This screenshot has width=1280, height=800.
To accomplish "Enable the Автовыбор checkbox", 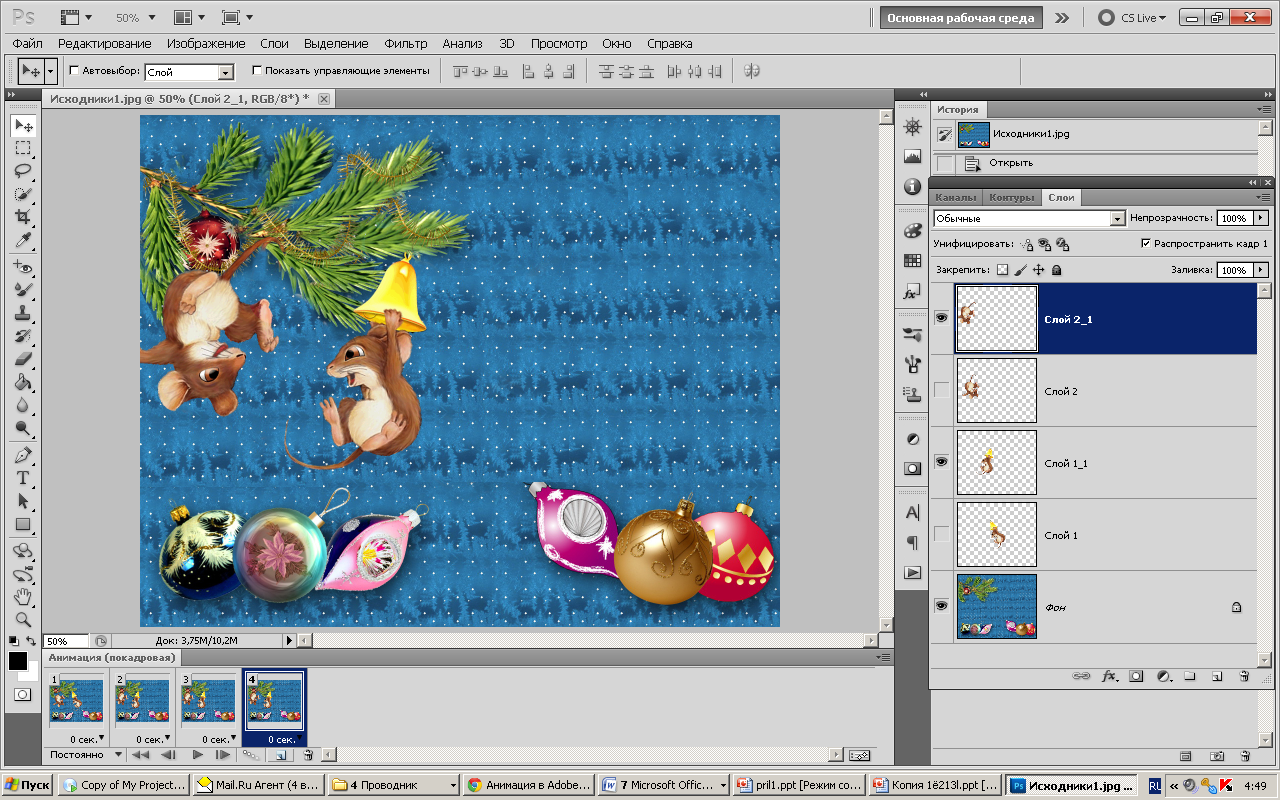I will pyautogui.click(x=74, y=71).
